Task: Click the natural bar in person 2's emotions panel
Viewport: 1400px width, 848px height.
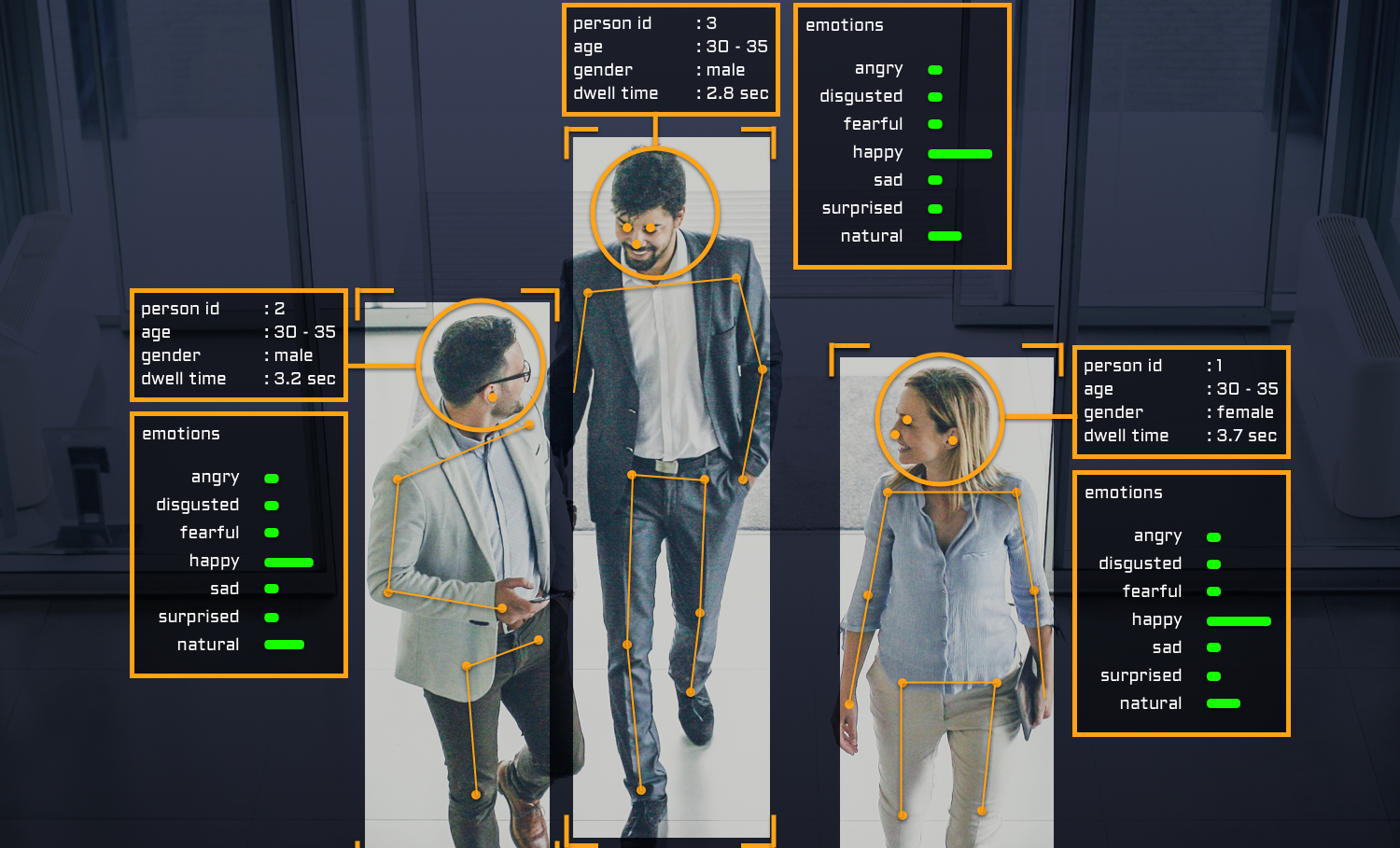Action: click(285, 645)
